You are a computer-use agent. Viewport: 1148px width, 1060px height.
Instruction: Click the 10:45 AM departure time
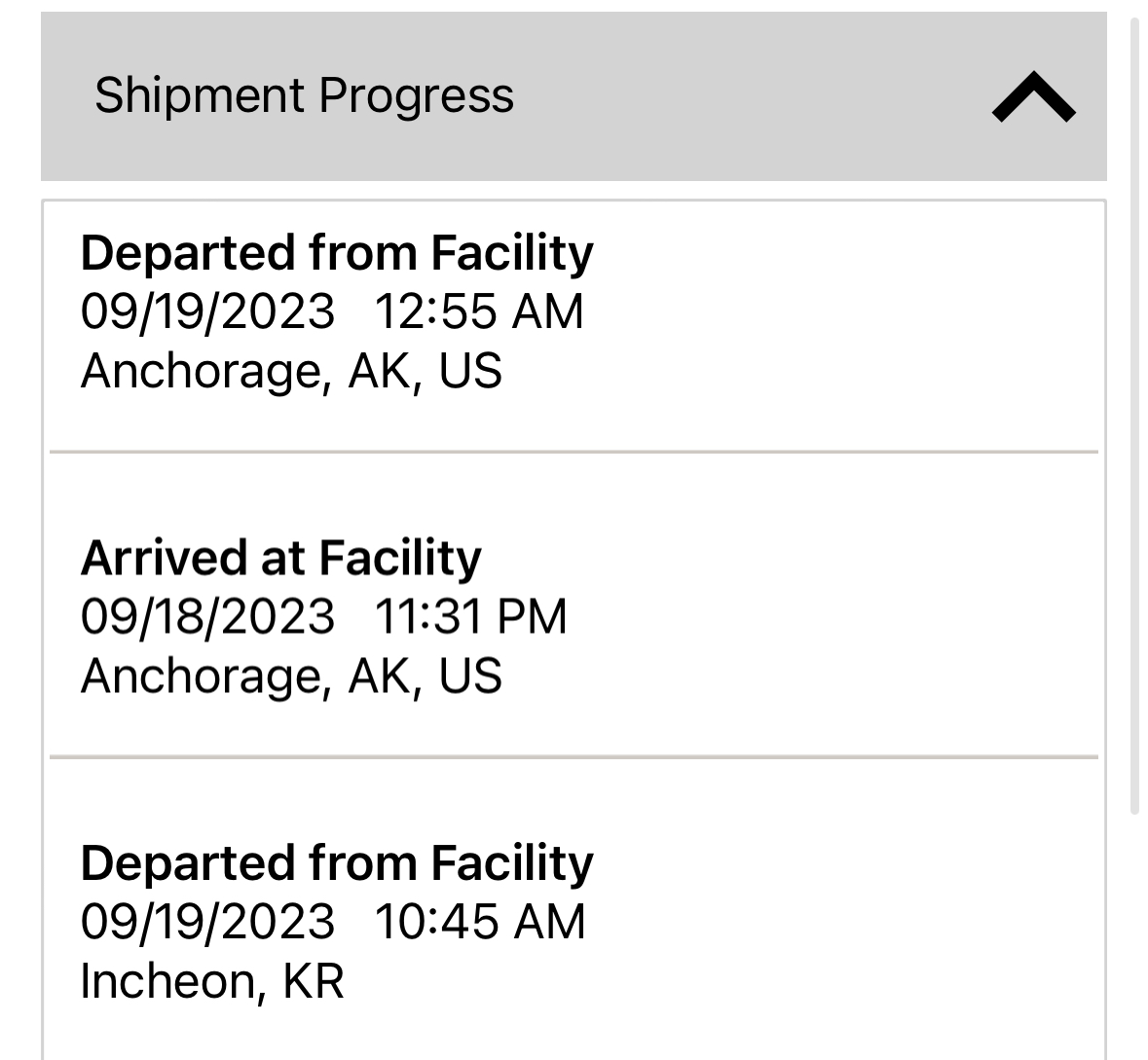pyautogui.click(x=480, y=922)
